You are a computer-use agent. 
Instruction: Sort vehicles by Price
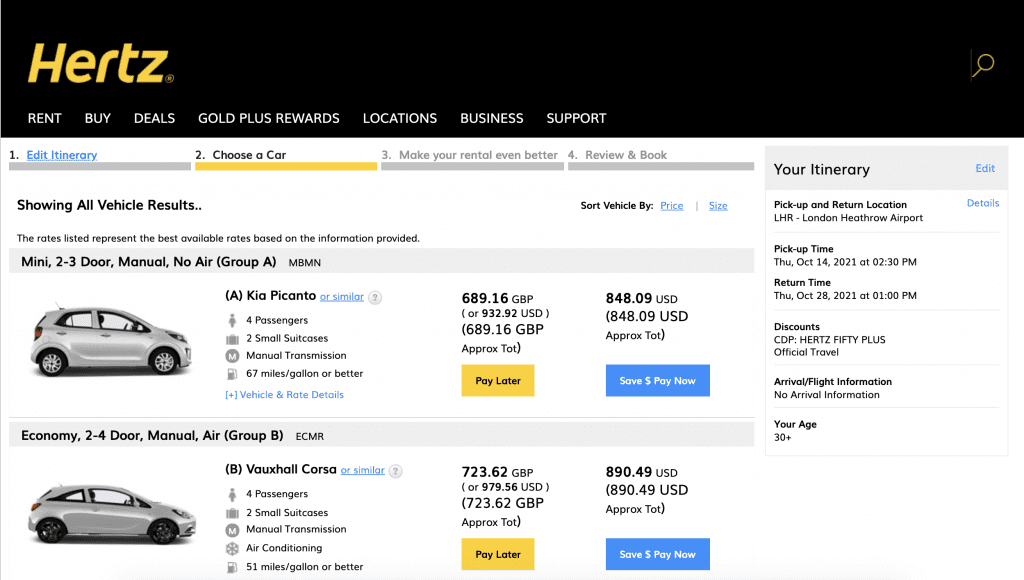point(671,206)
